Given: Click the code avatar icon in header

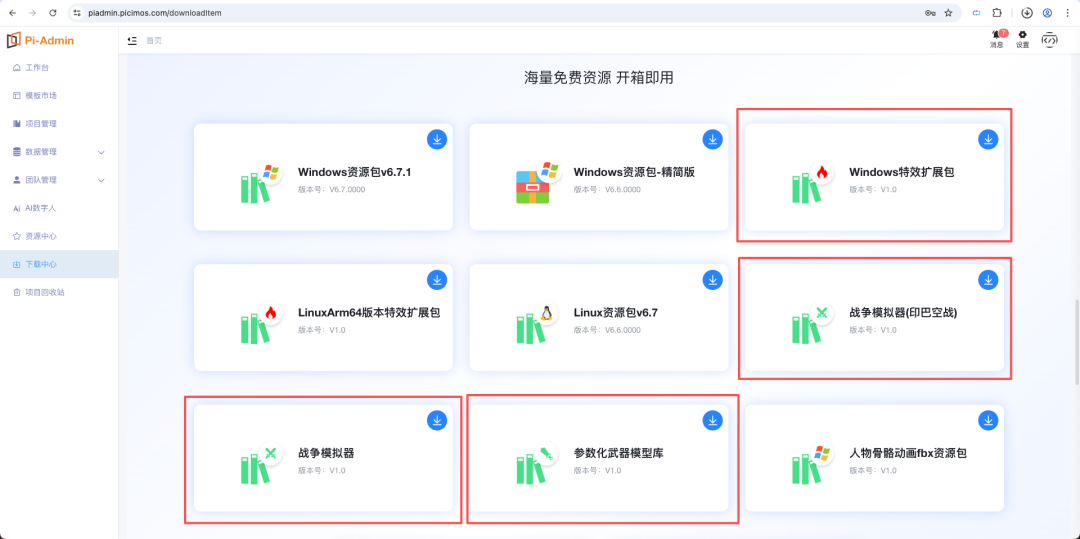Looking at the screenshot, I should (x=1049, y=40).
